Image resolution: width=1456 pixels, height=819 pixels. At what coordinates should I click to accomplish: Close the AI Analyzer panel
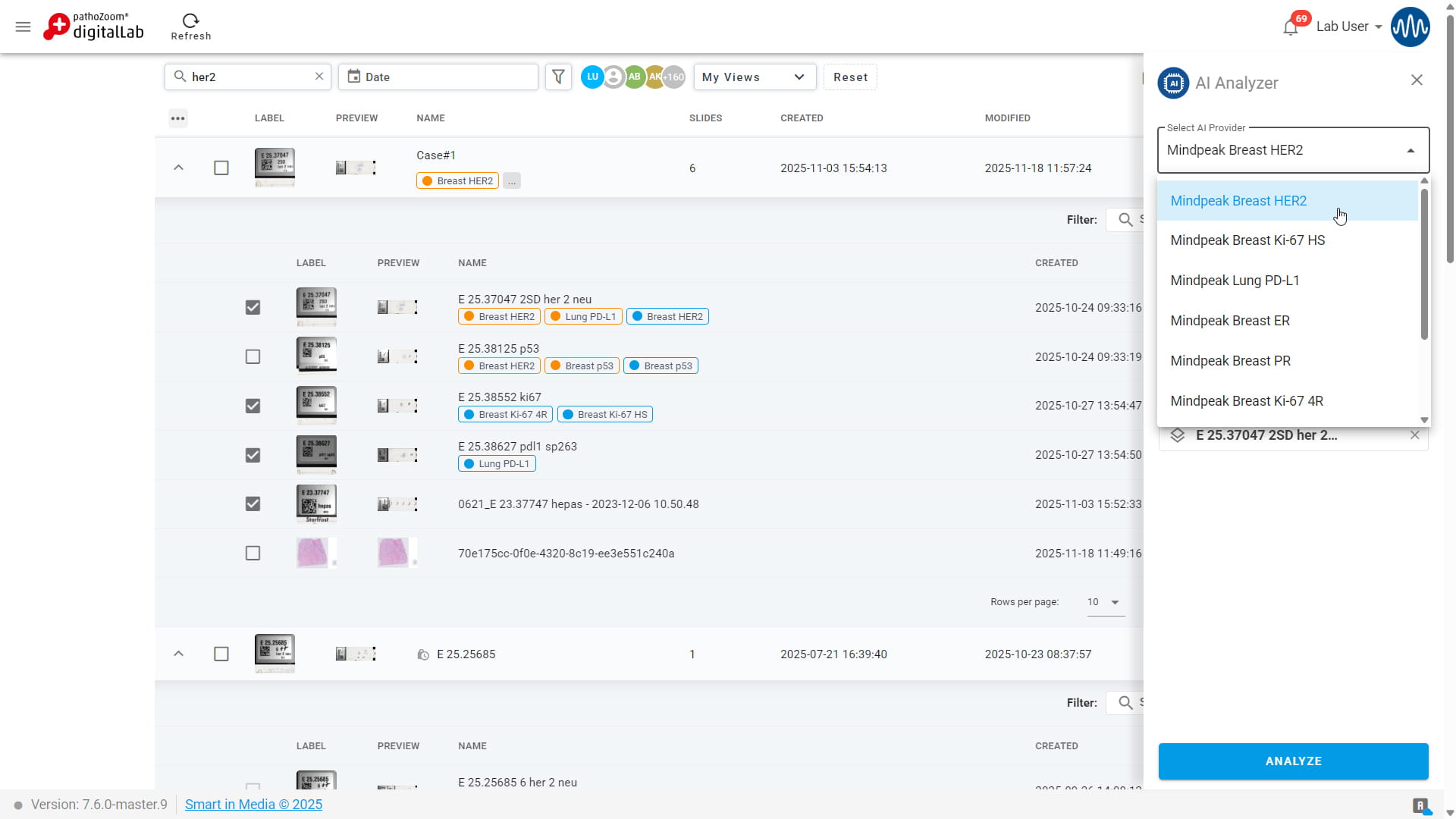(1416, 80)
